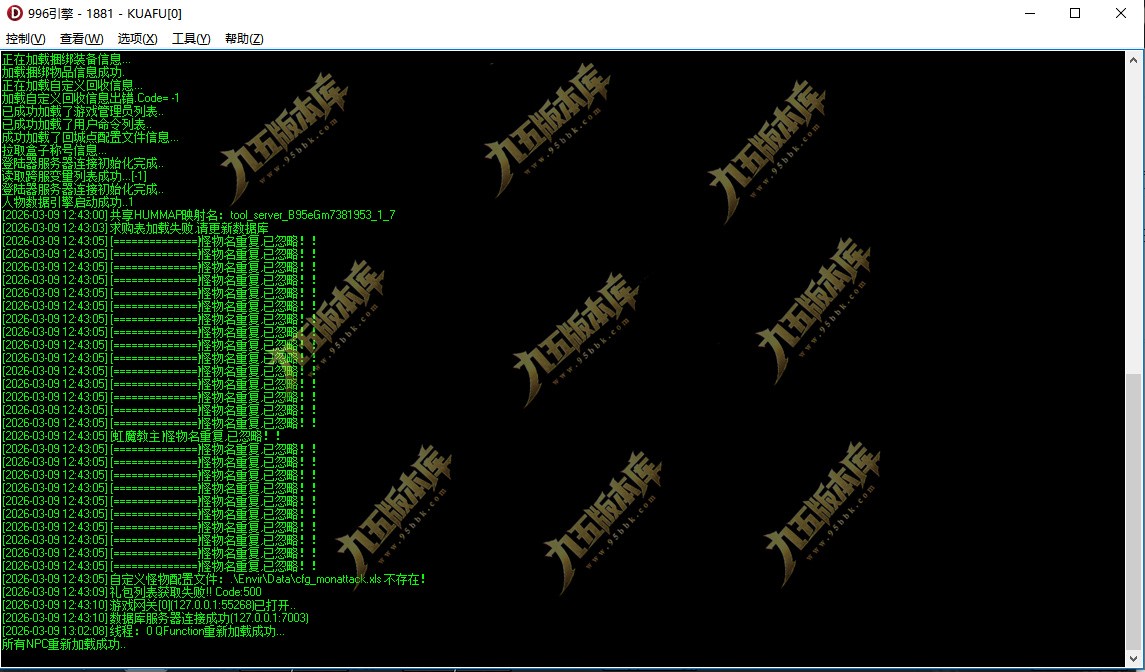Select the [虹魔教主]怪物名重复 log entry
The image size is (1145, 672).
[142, 436]
